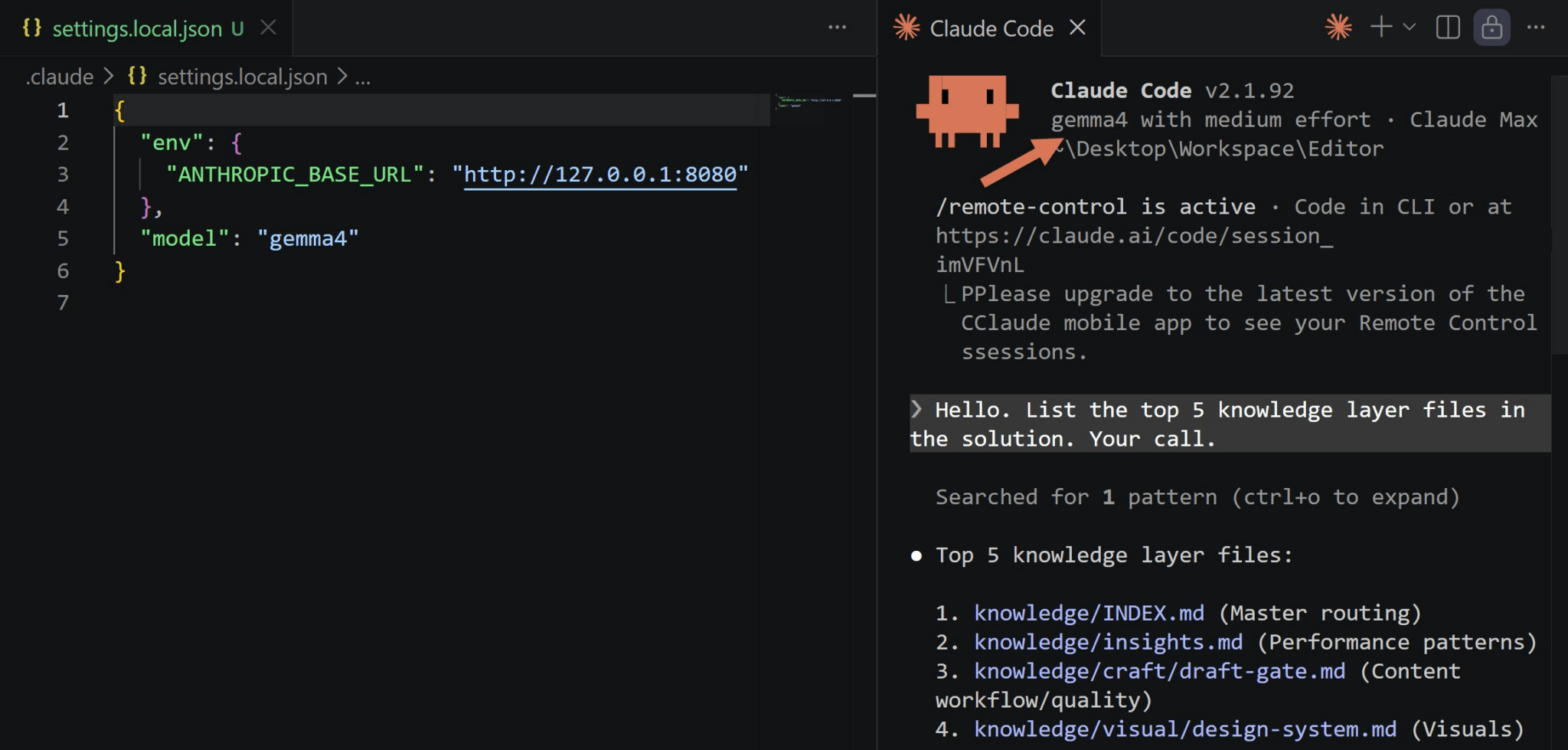The width and height of the screenshot is (1568, 750).
Task: Click the JSON braces icon on settings.local.json tab
Action: click(x=32, y=28)
